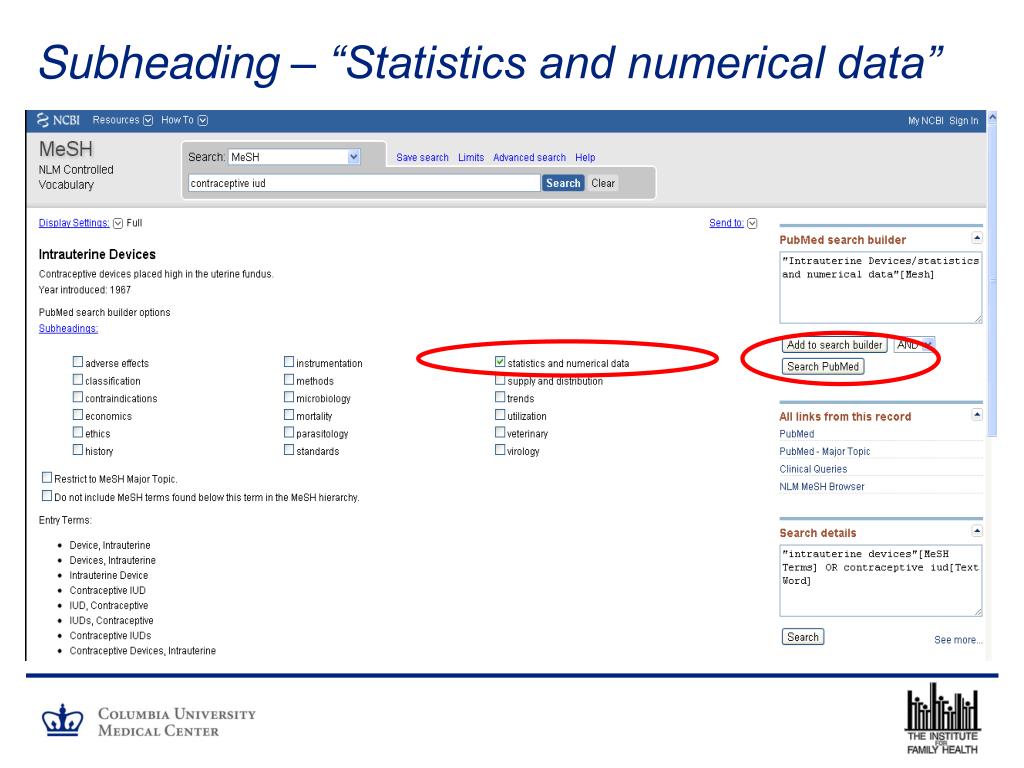Click the Search PubMed button

[823, 366]
